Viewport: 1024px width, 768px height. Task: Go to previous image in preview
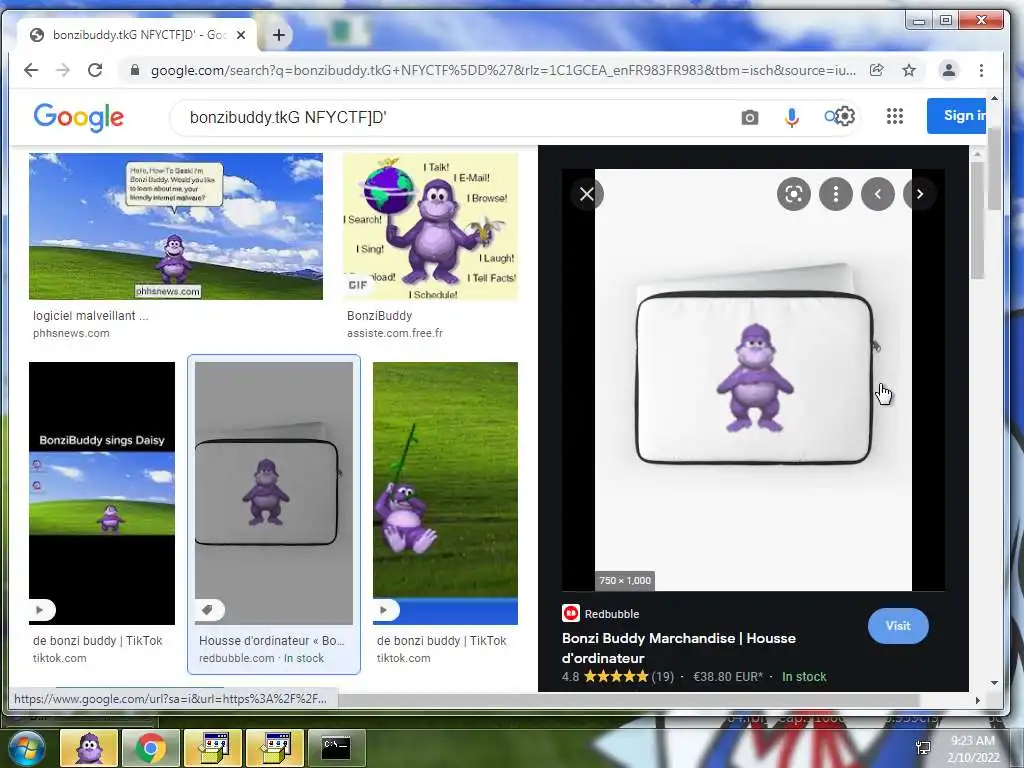(878, 194)
